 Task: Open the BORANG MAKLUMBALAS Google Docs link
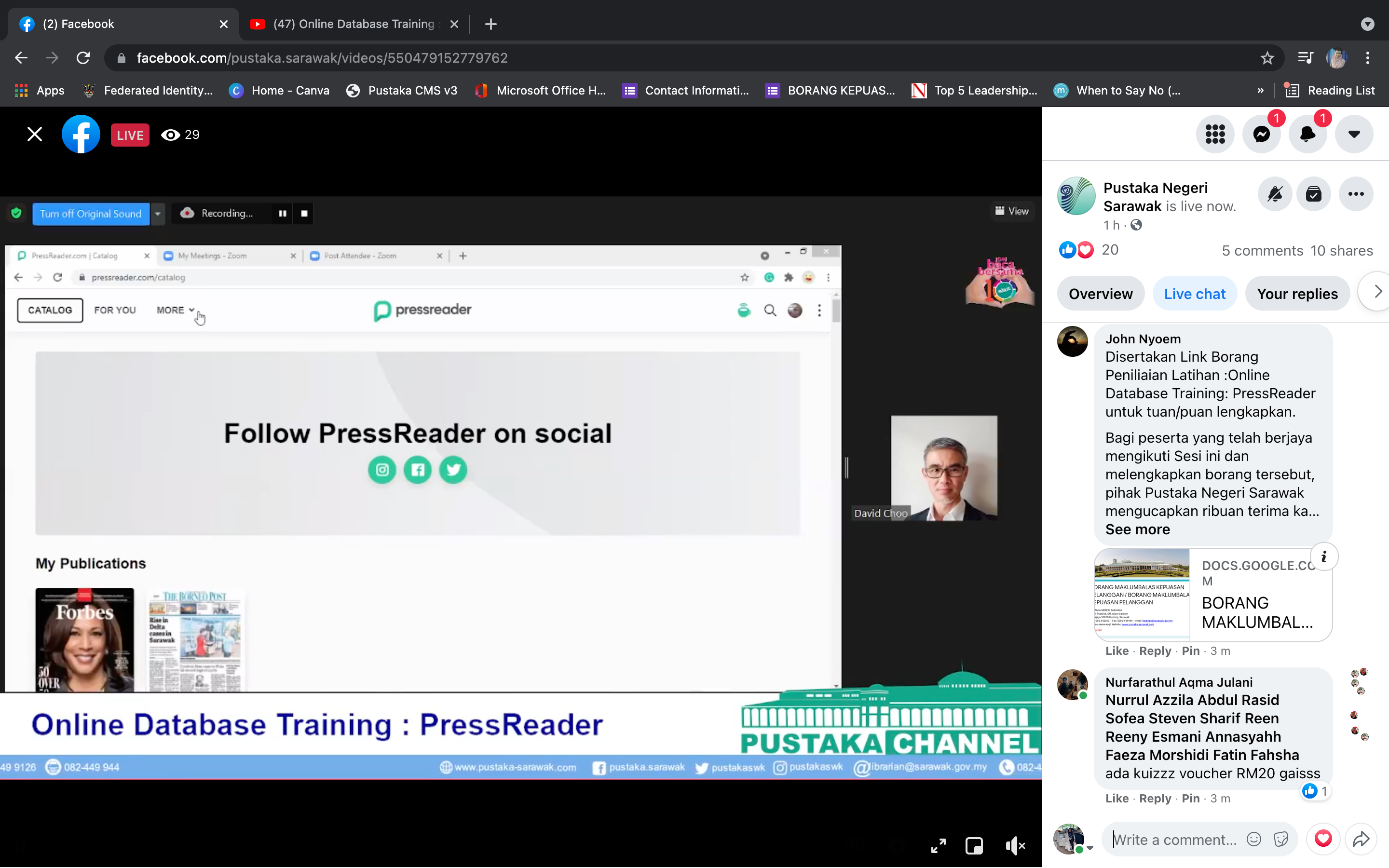(x=1213, y=595)
